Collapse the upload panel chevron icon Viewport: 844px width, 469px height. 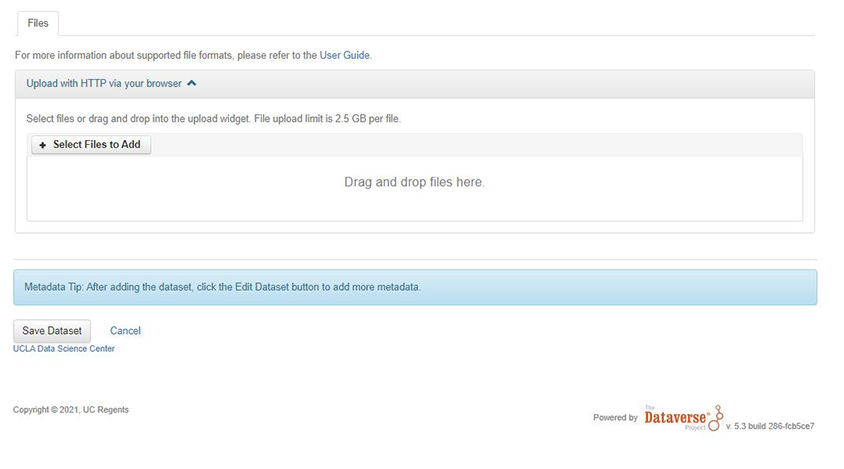192,83
